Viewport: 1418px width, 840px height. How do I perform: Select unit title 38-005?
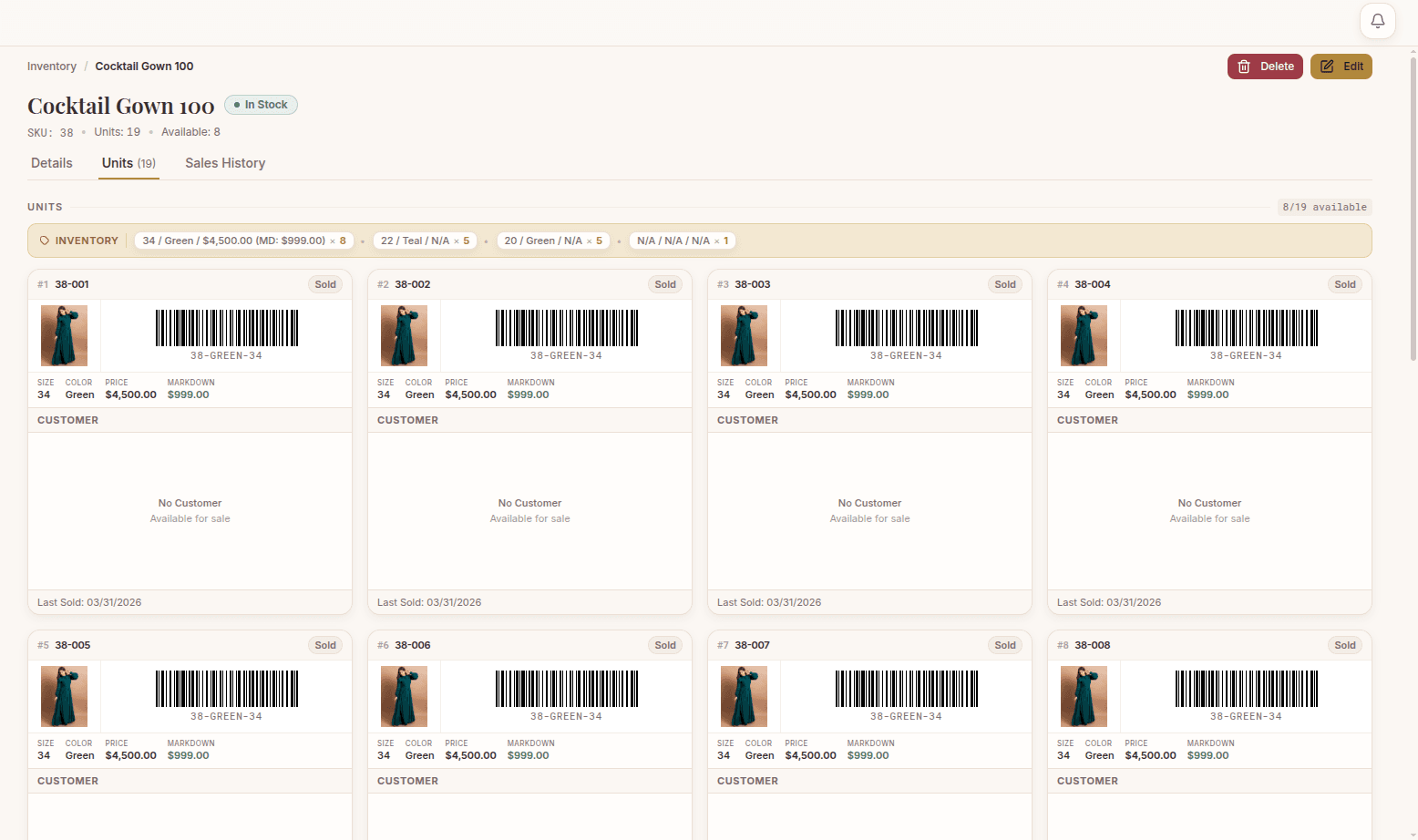73,645
